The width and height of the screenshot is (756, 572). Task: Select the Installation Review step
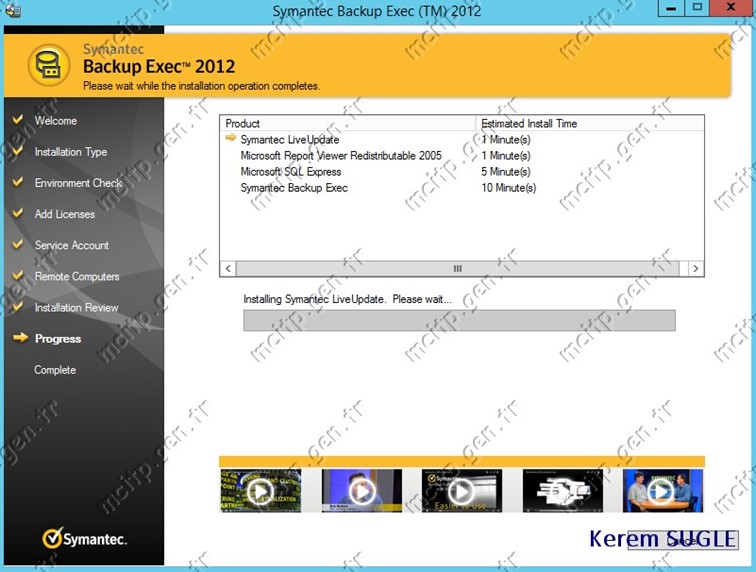point(76,308)
